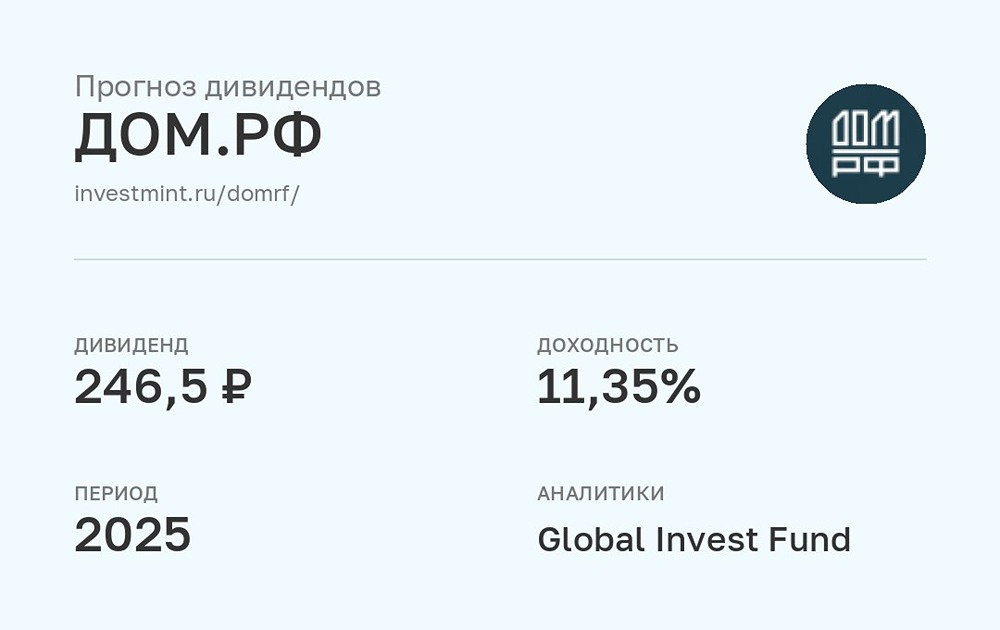This screenshot has height=630, width=1000.
Task: Click the horizontal divider line
Action: [x=500, y=260]
